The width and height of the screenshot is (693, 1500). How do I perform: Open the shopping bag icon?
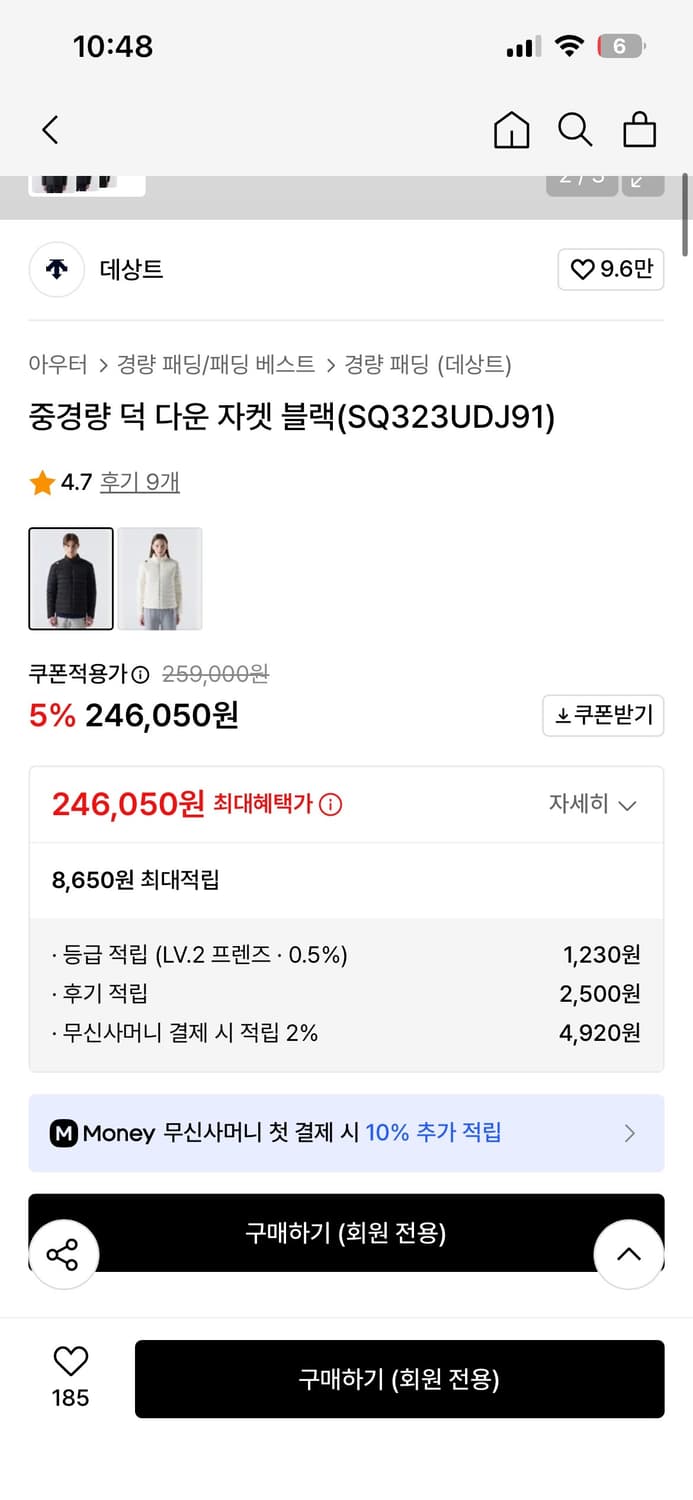[639, 130]
